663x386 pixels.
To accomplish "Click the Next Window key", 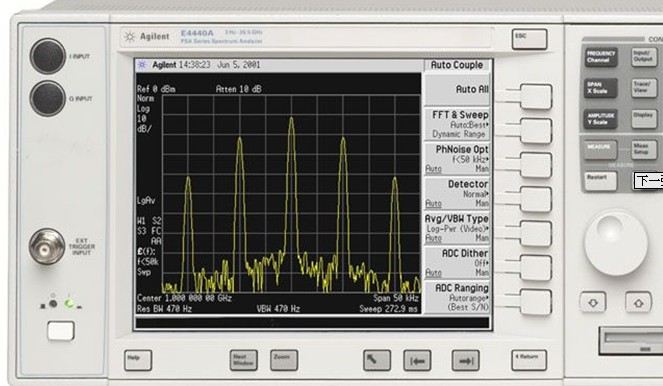I will [x=243, y=360].
